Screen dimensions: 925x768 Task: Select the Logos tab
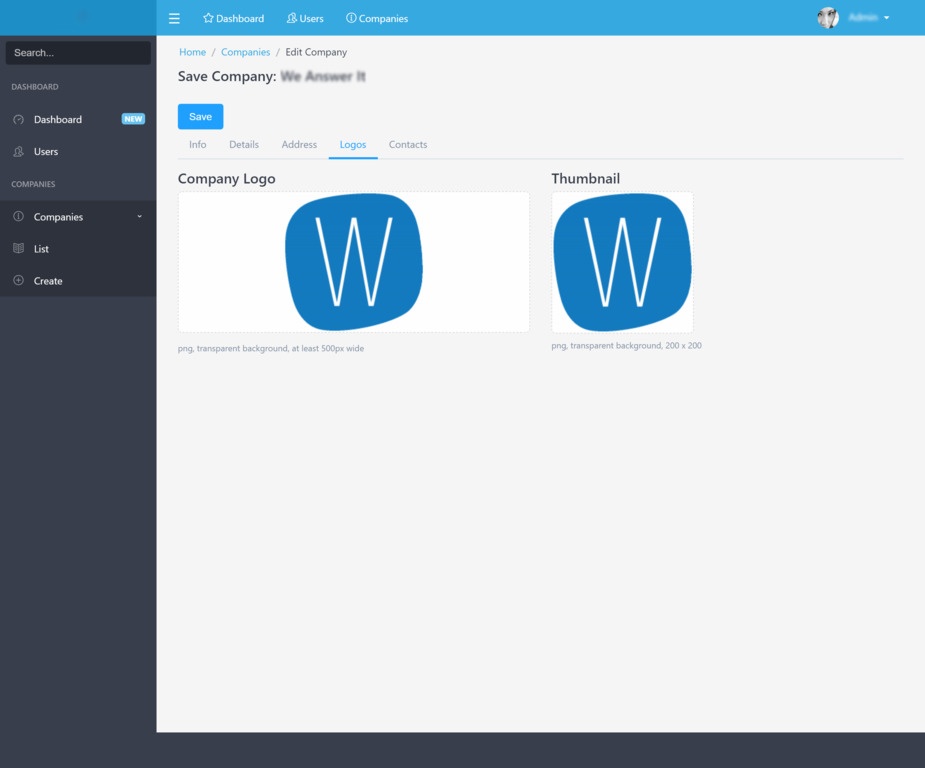(353, 145)
